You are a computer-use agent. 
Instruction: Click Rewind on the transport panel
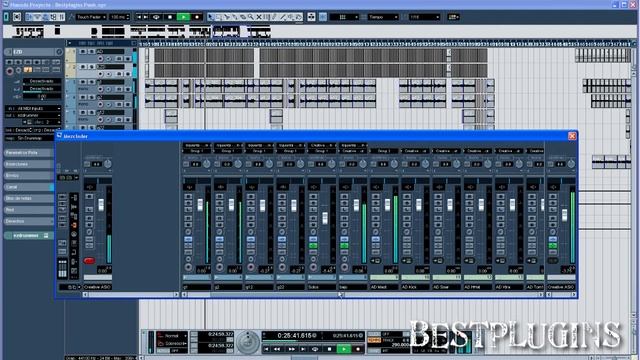[278, 349]
